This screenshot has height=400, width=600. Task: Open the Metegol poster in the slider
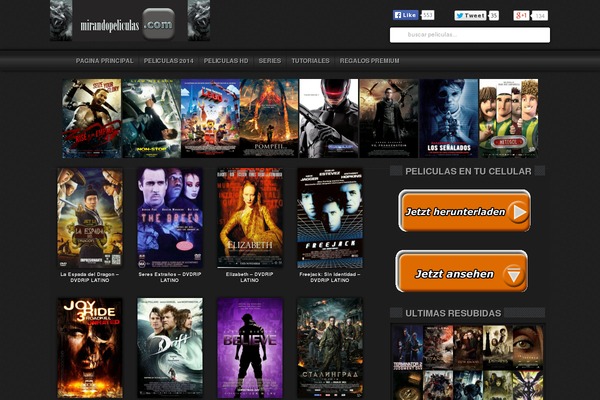pyautogui.click(x=509, y=118)
